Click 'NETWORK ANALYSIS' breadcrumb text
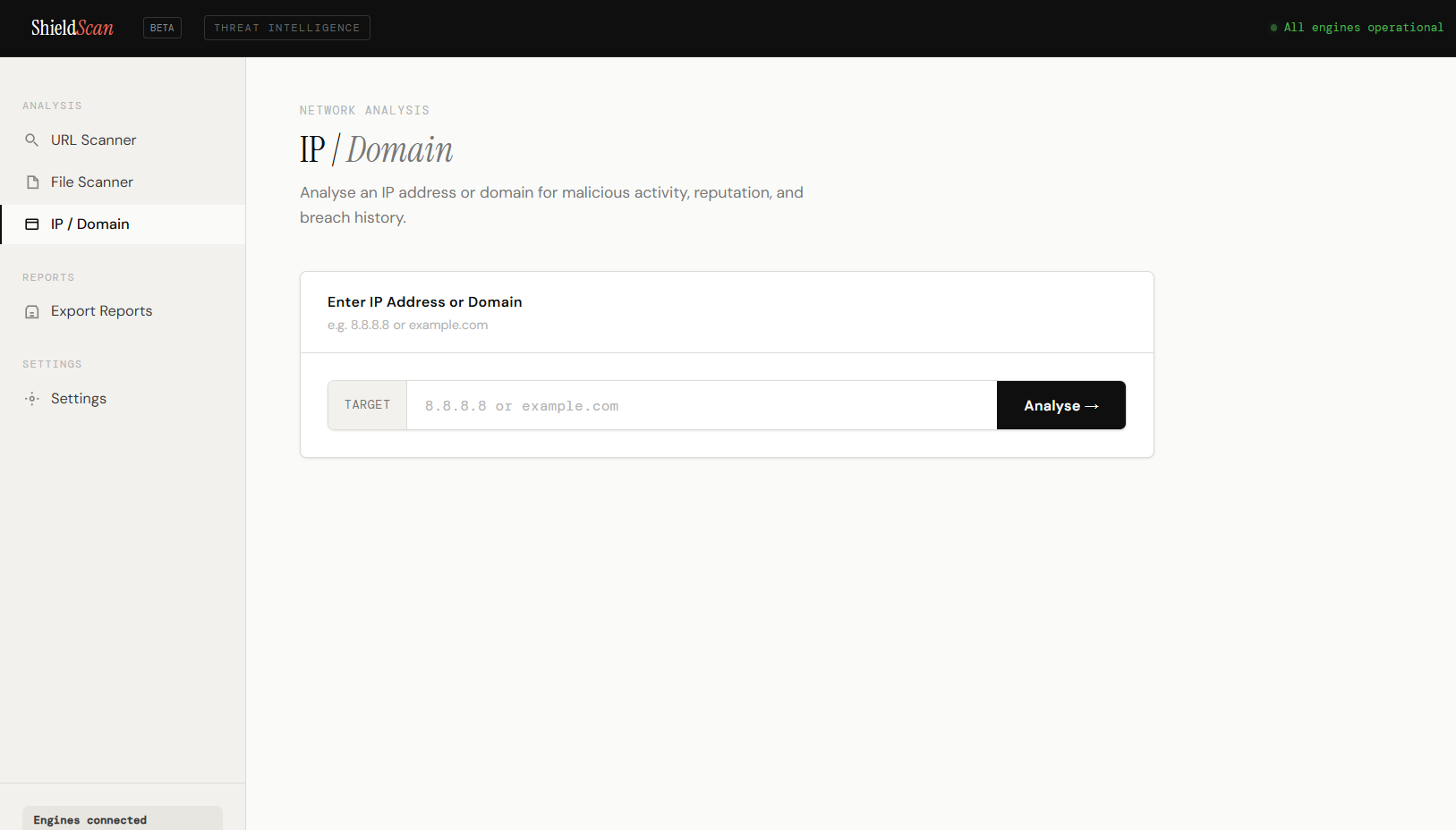Viewport: 1456px width, 830px height. pyautogui.click(x=364, y=110)
